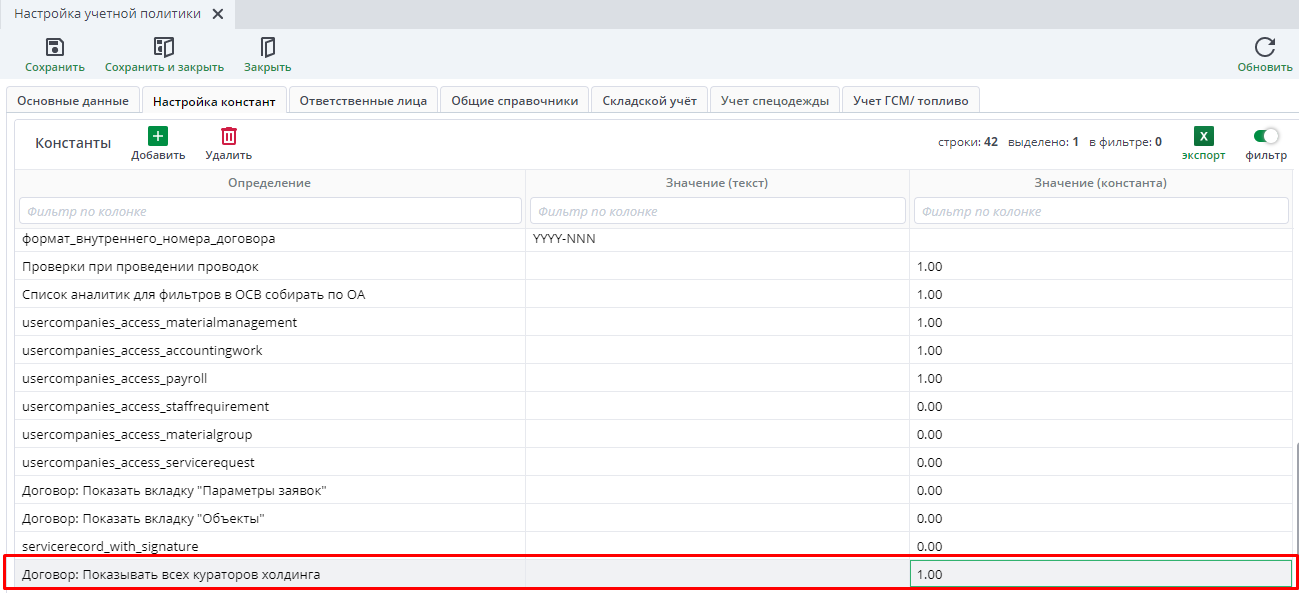
Task: Click the Сохранить save icon
Action: [55, 47]
